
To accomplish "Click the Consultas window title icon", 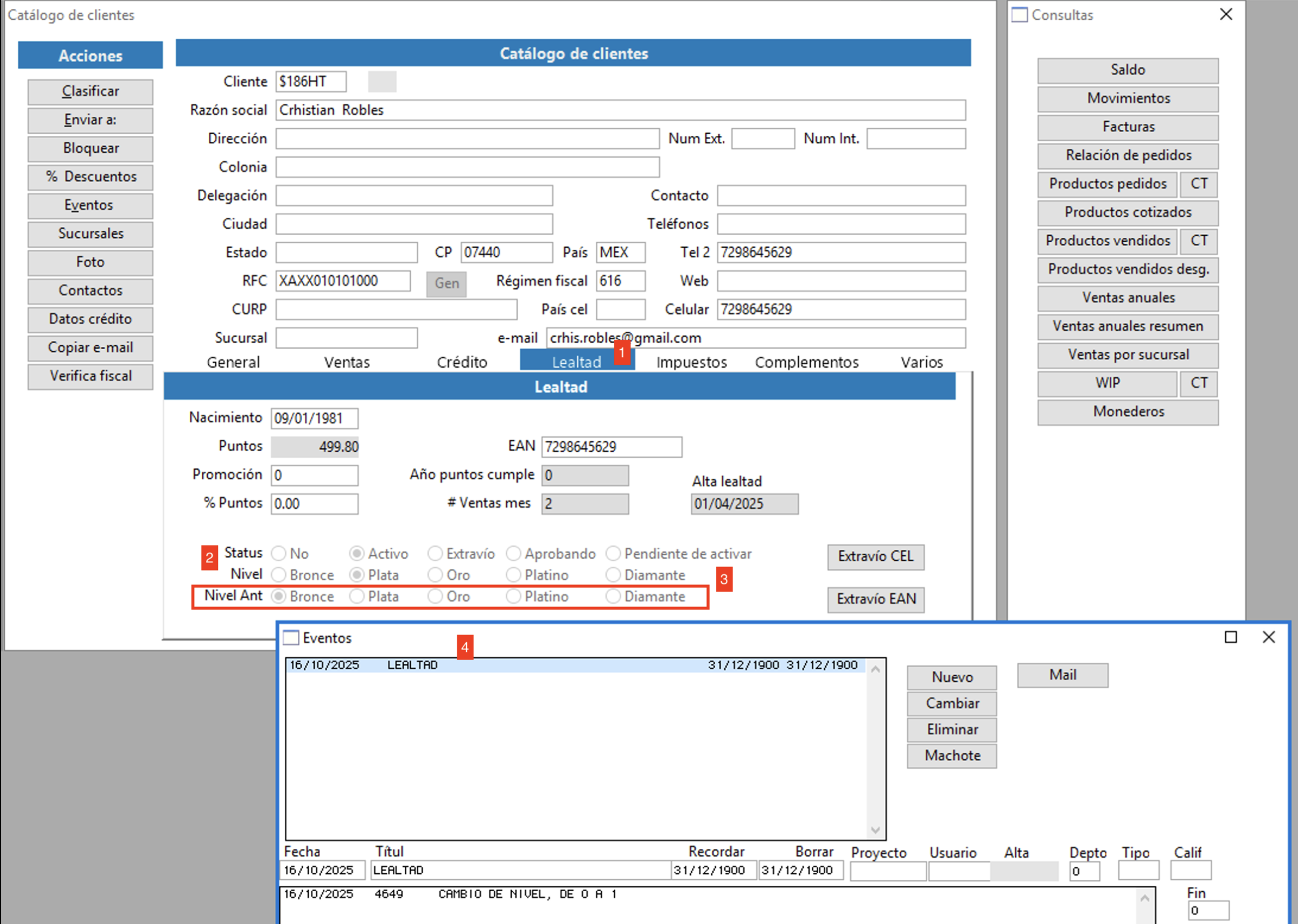I will pyautogui.click(x=1020, y=15).
